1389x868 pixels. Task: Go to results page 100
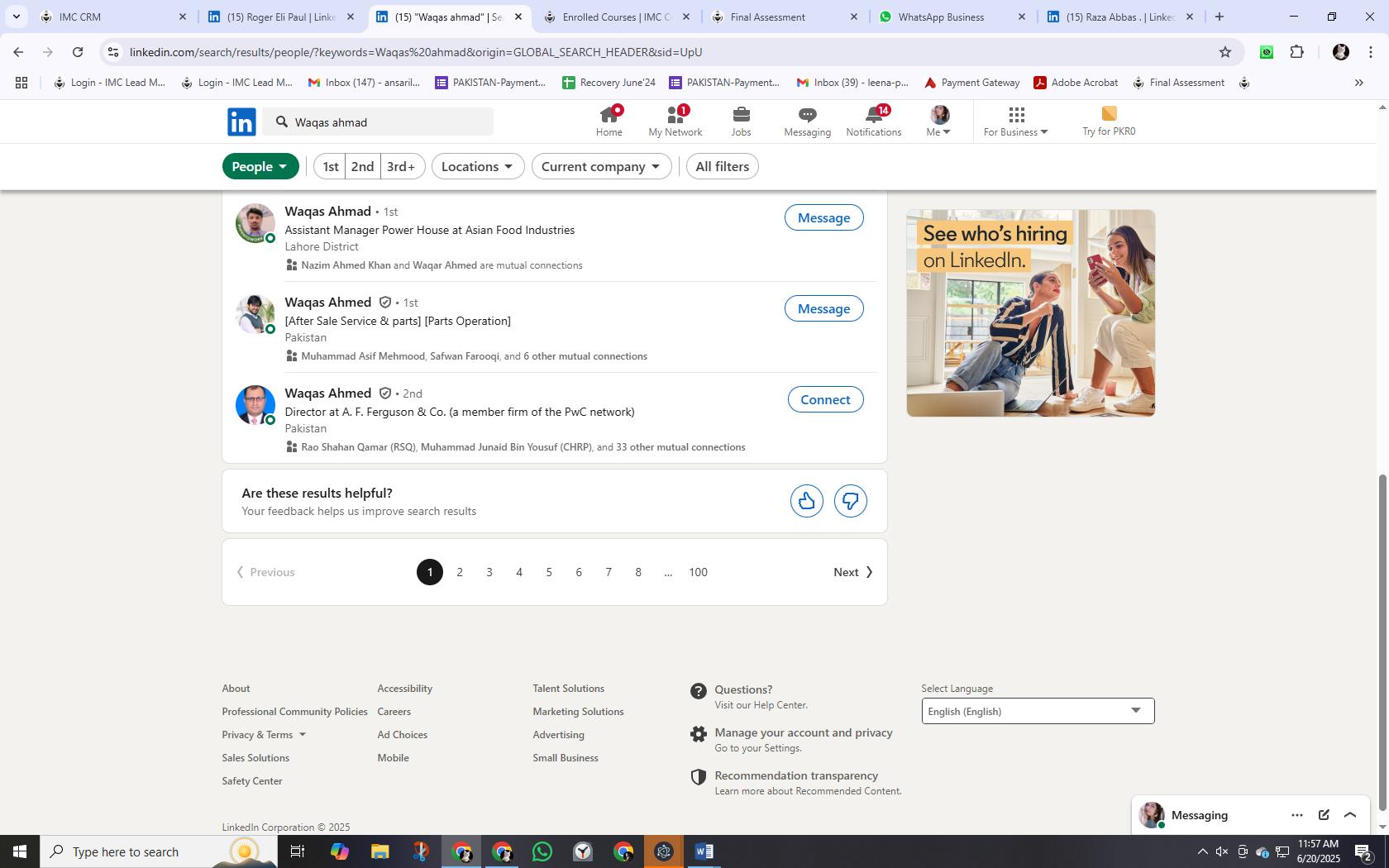point(698,572)
